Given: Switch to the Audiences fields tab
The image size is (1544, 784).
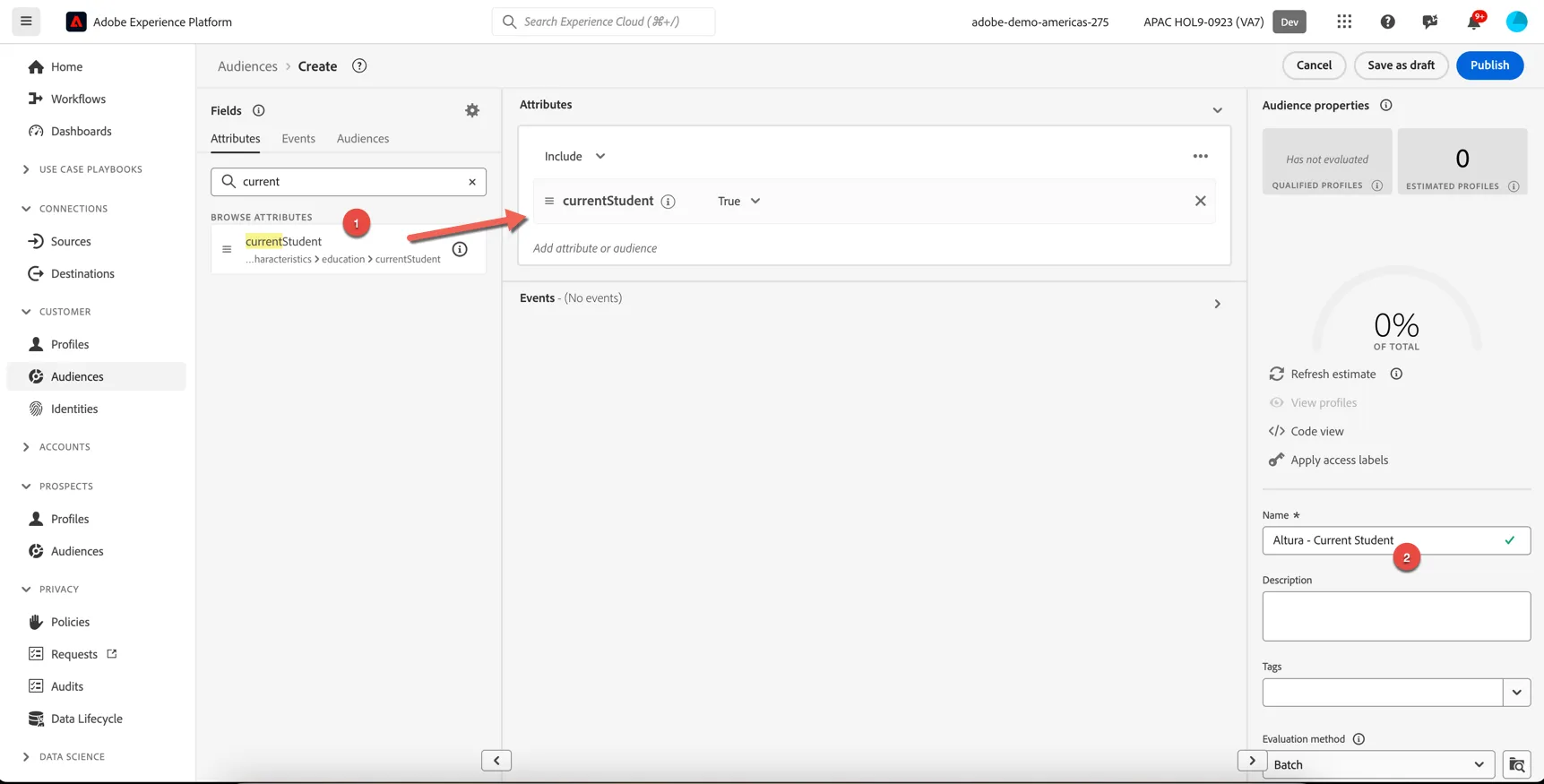Looking at the screenshot, I should tap(363, 138).
